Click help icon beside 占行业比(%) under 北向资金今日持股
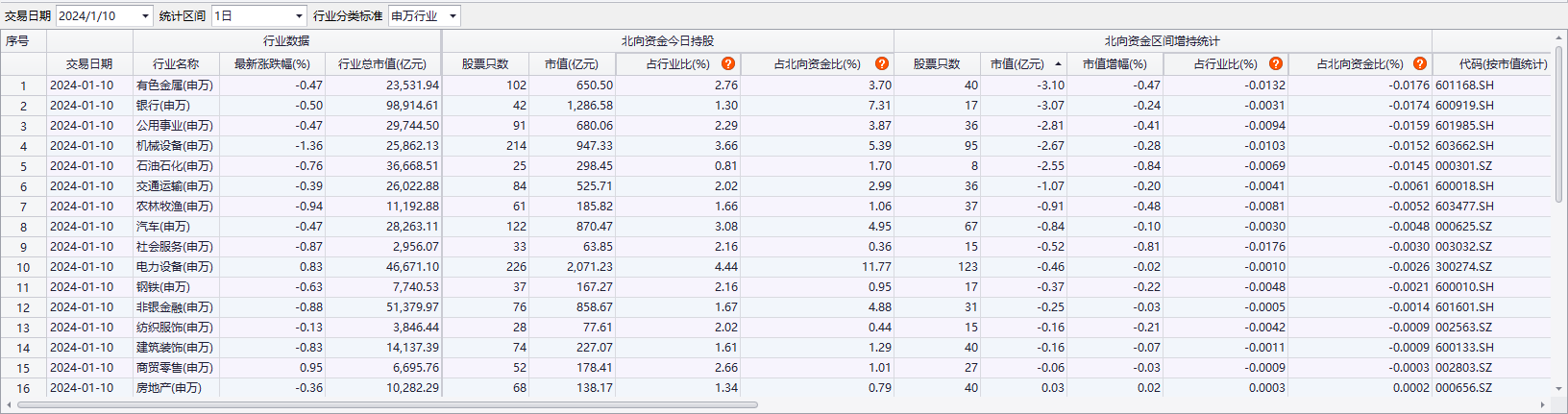 click(x=728, y=63)
